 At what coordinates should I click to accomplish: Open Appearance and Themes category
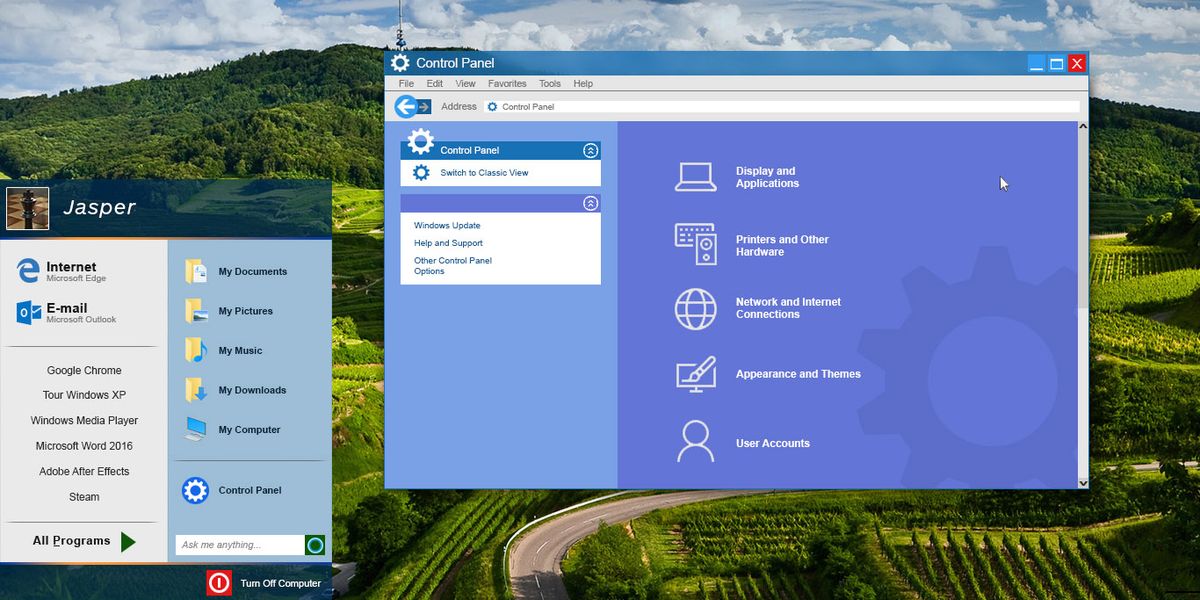[x=797, y=373]
